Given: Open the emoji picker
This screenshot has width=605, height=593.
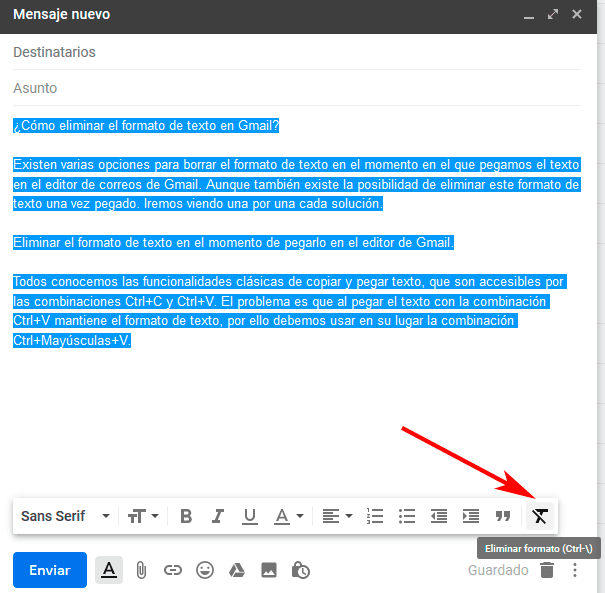Looking at the screenshot, I should [x=205, y=570].
